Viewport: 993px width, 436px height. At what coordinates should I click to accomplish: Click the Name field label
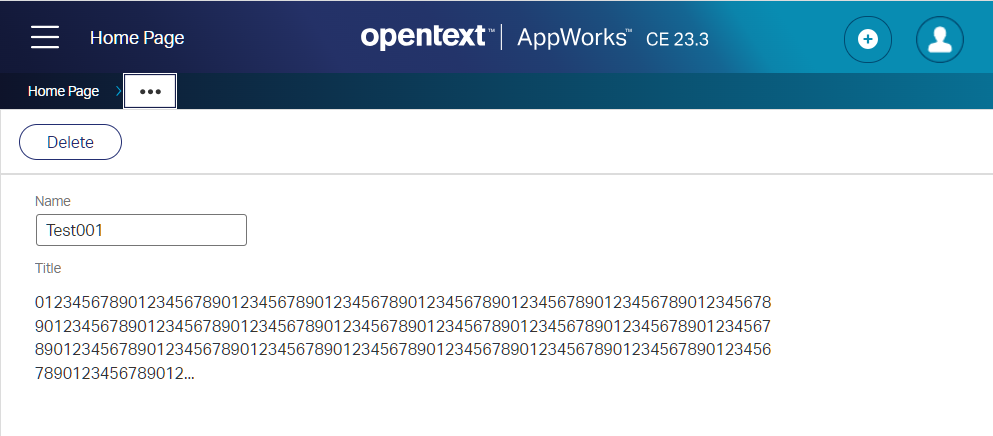[x=53, y=201]
